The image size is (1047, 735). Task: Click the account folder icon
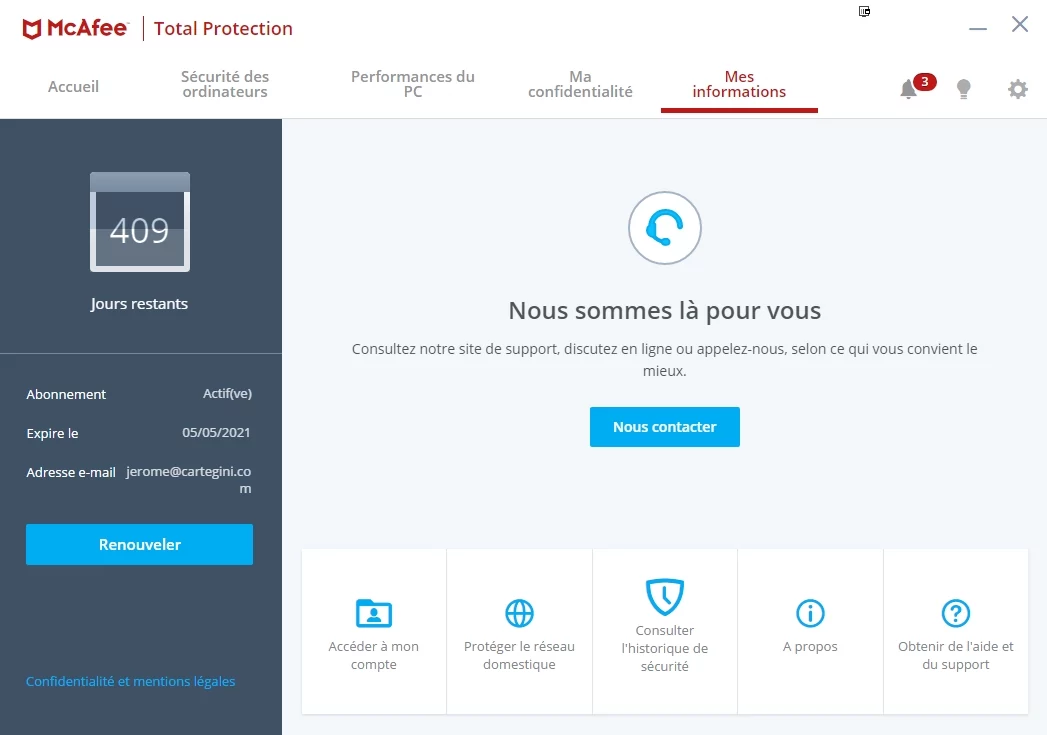click(x=374, y=613)
